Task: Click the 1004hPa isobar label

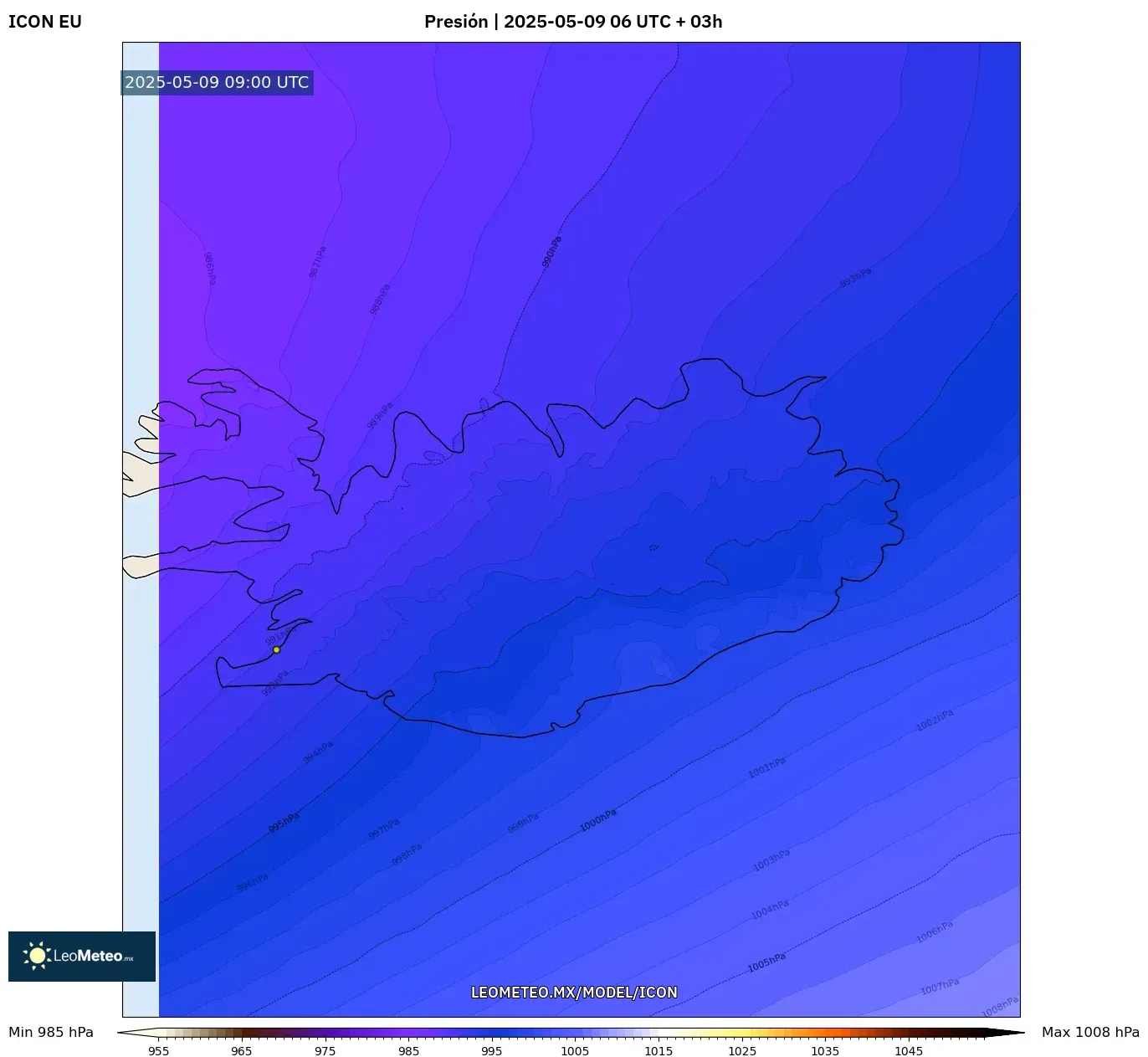Action: (x=770, y=911)
